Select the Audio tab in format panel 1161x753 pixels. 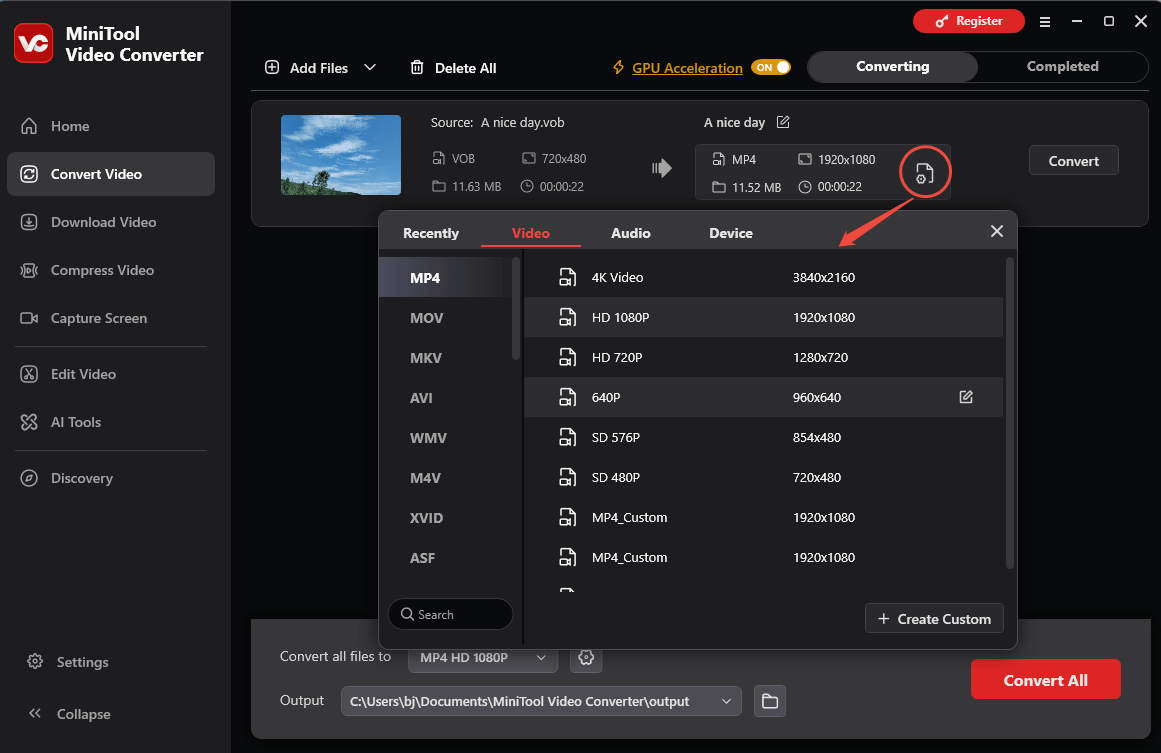tap(631, 233)
